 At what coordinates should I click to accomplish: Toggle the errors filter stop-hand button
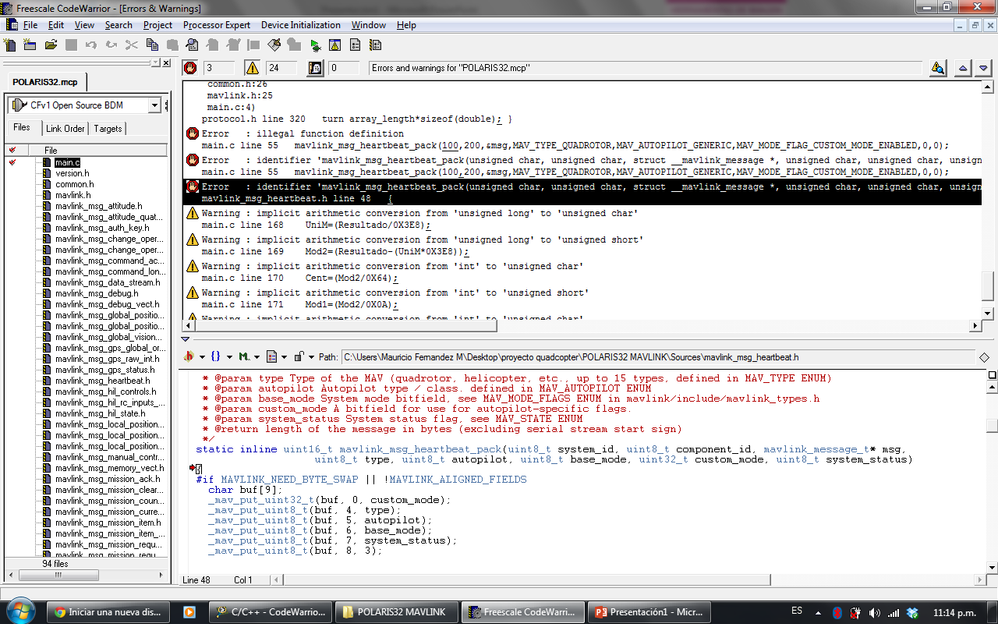pos(190,67)
